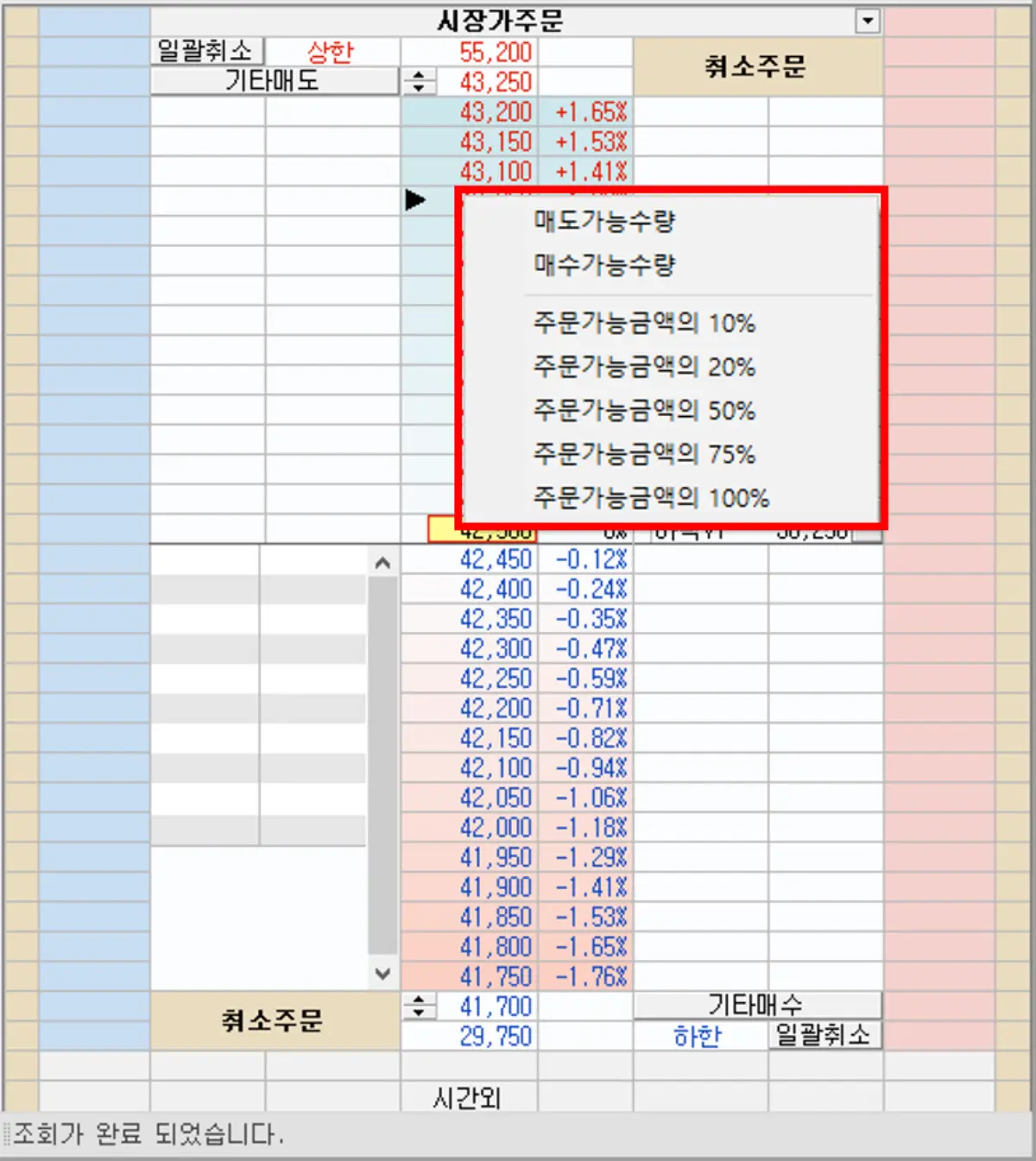Open the 시장가주문 order type dropdown
The image size is (1036, 1161).
coord(869,19)
